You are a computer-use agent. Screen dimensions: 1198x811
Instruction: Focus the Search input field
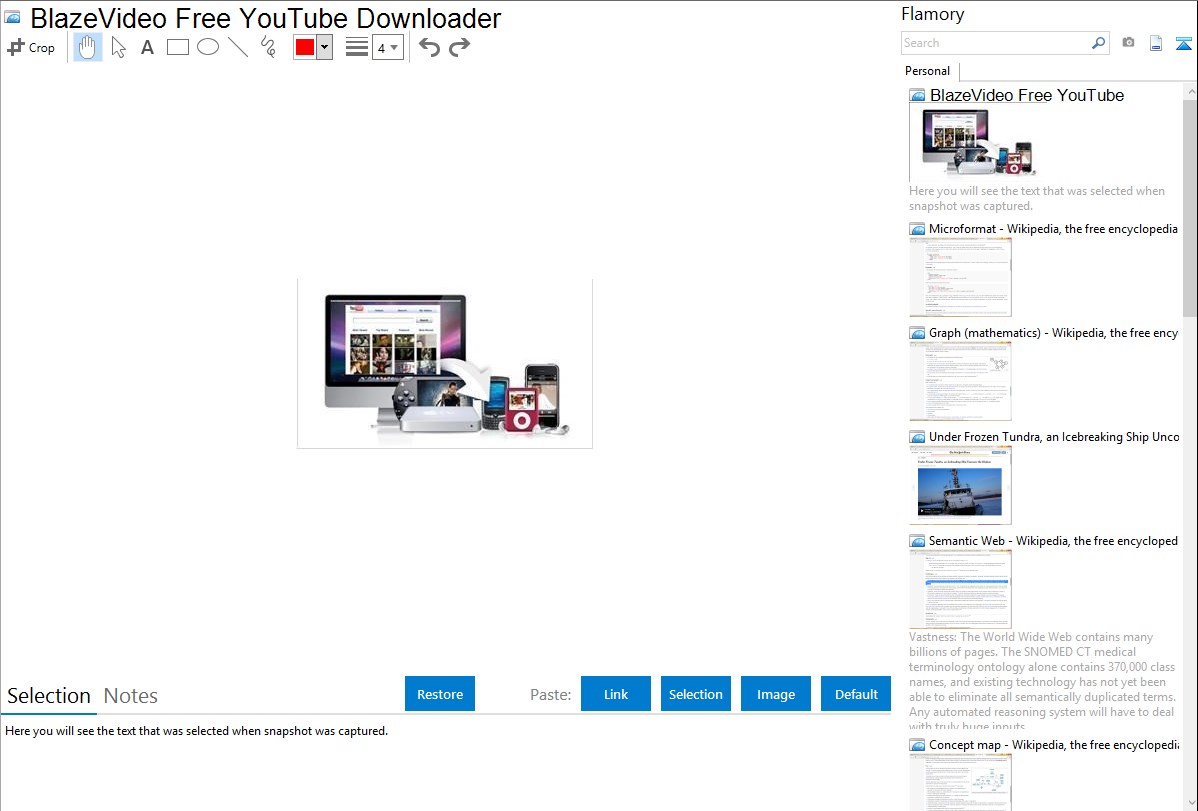click(x=996, y=43)
